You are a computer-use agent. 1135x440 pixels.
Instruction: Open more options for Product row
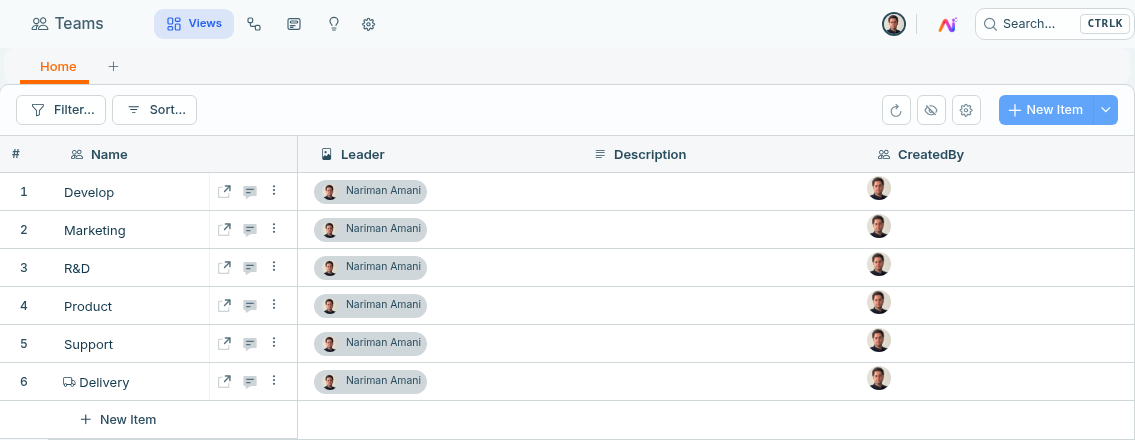(274, 304)
